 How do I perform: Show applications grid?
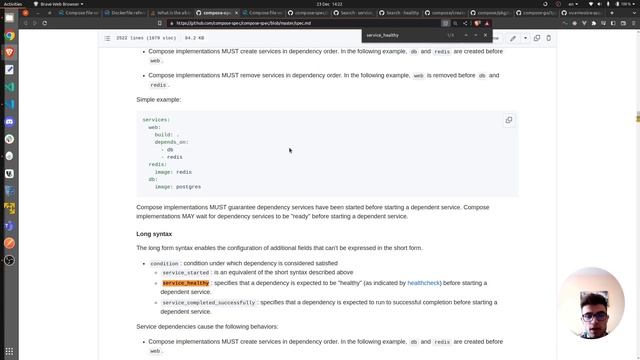point(9,351)
